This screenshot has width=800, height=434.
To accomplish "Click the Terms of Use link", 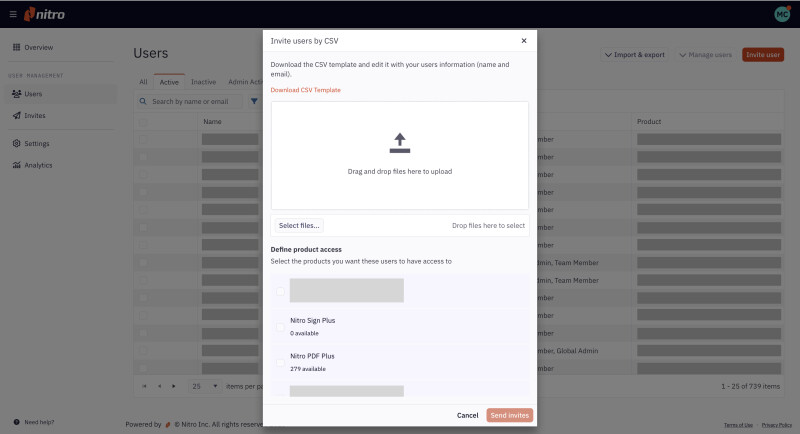I will pos(738,425).
